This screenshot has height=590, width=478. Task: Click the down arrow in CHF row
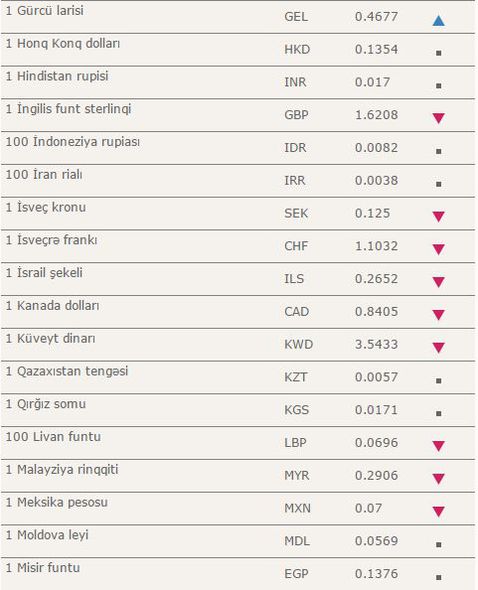pos(438,249)
